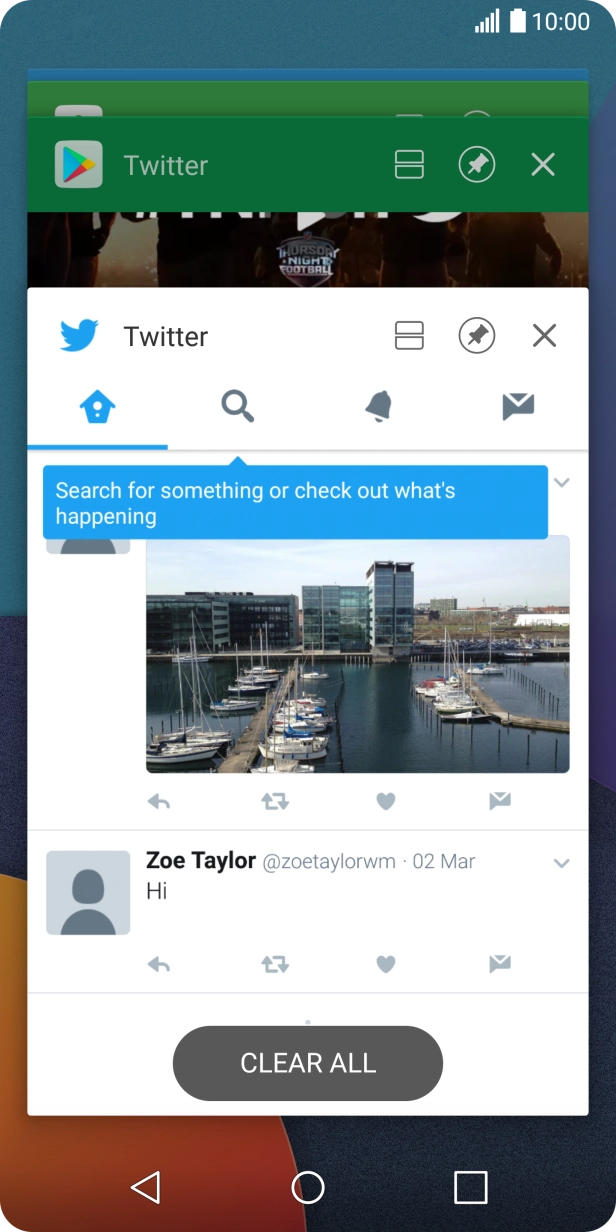
Task: Open the direct messages envelope tab
Action: (x=518, y=407)
